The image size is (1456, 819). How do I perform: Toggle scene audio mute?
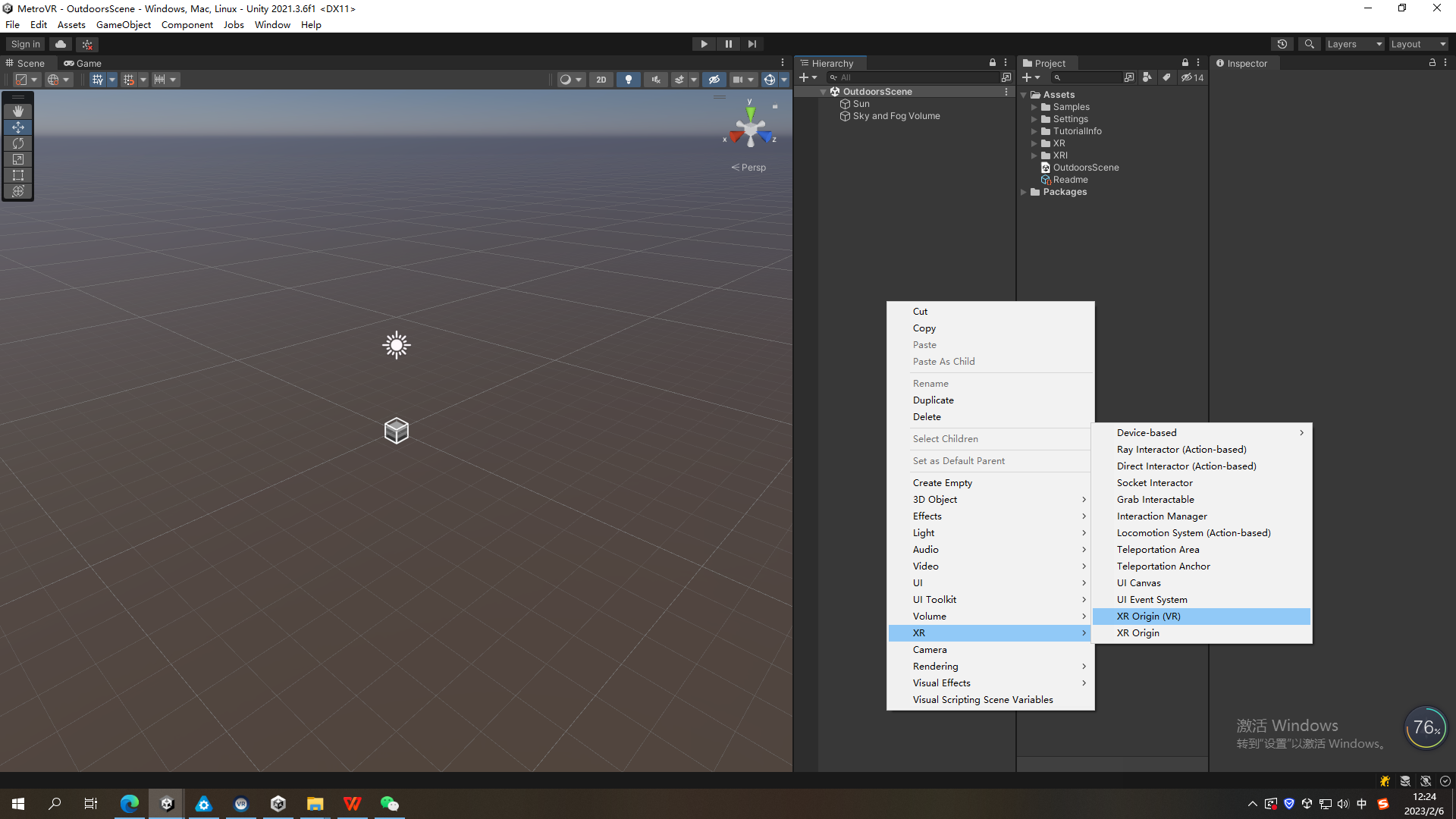tap(656, 80)
